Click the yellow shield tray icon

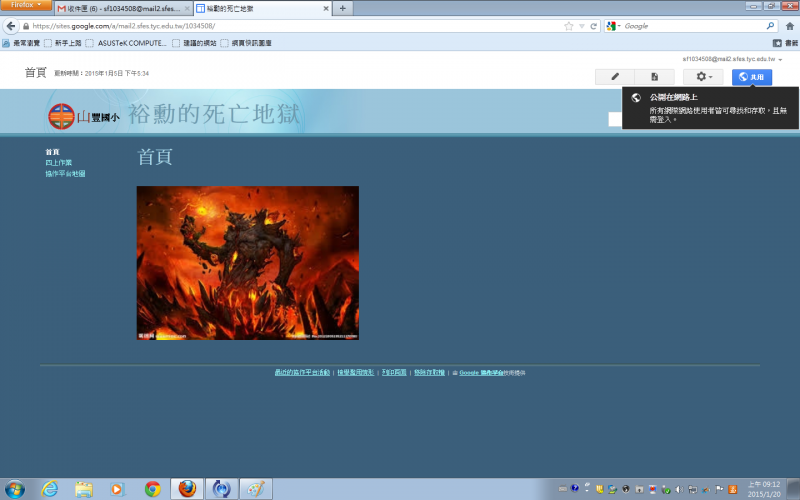tap(599, 489)
